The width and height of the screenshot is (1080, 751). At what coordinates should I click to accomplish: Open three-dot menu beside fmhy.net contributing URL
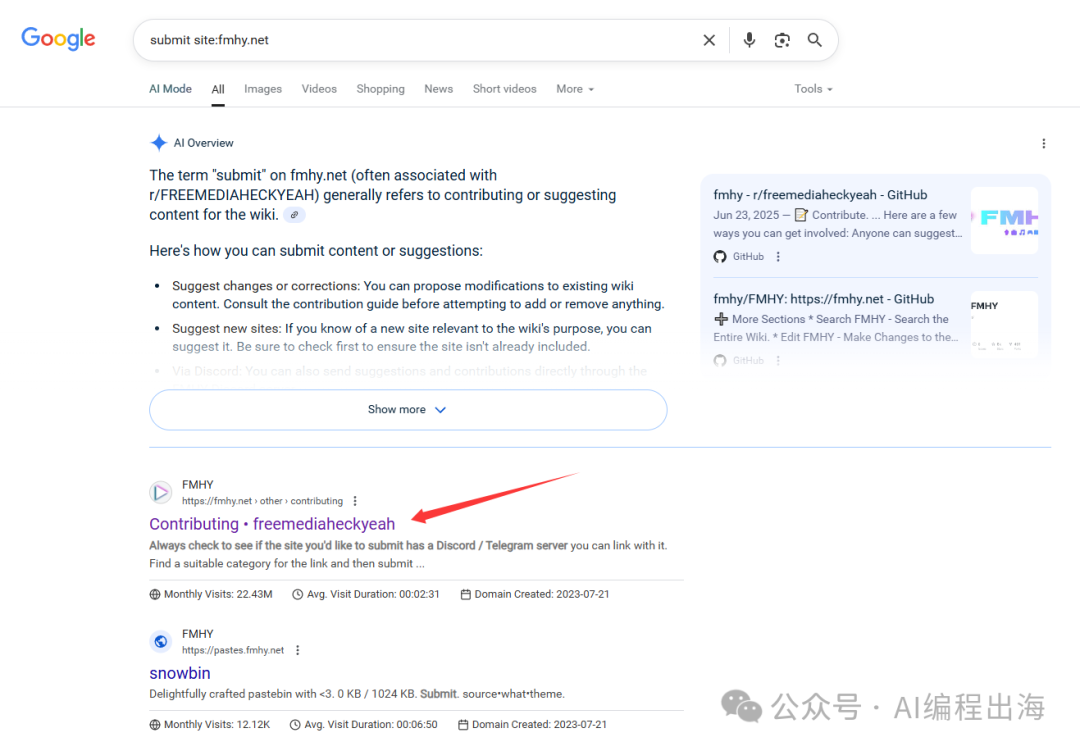[x=355, y=501]
